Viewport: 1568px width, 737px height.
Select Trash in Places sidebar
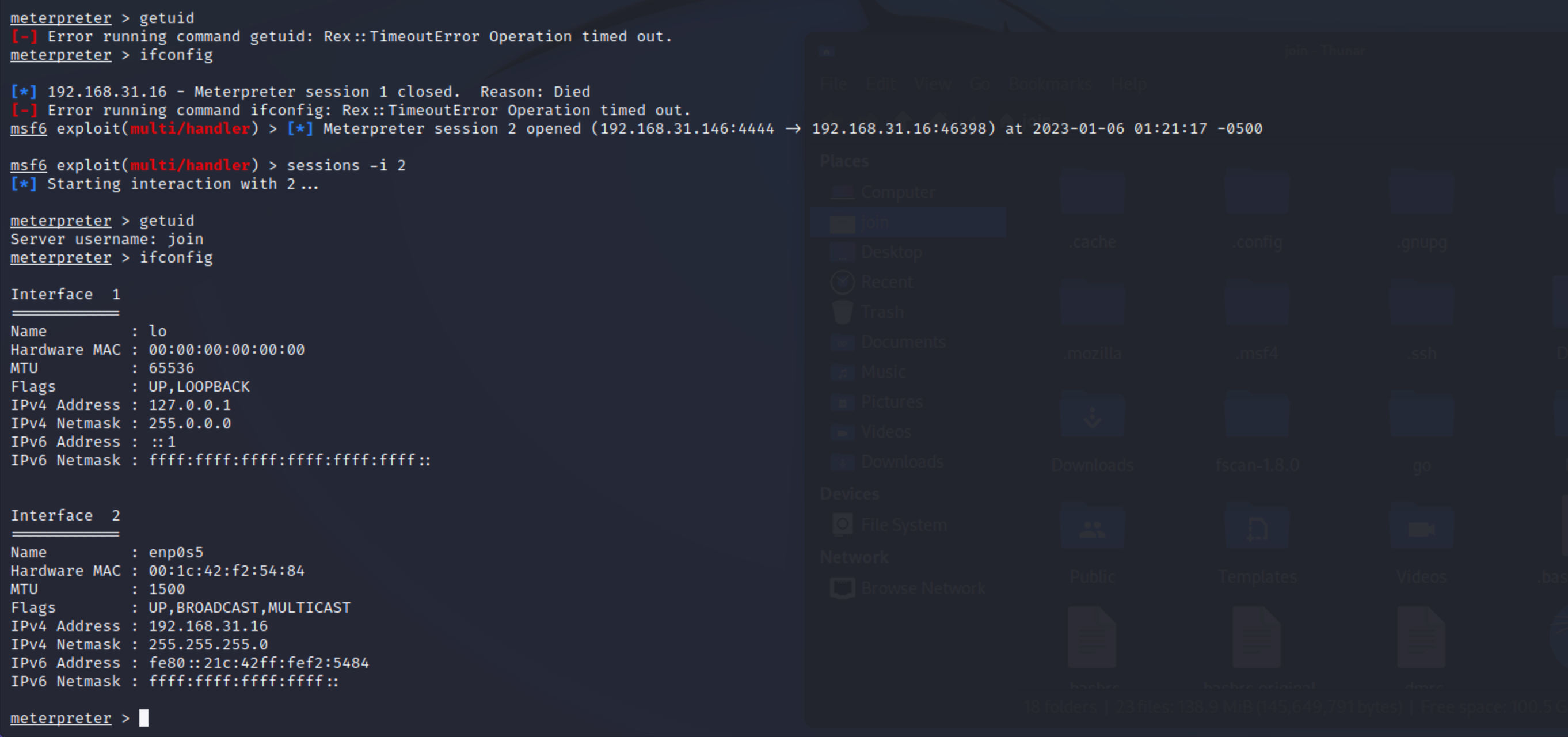click(x=881, y=312)
